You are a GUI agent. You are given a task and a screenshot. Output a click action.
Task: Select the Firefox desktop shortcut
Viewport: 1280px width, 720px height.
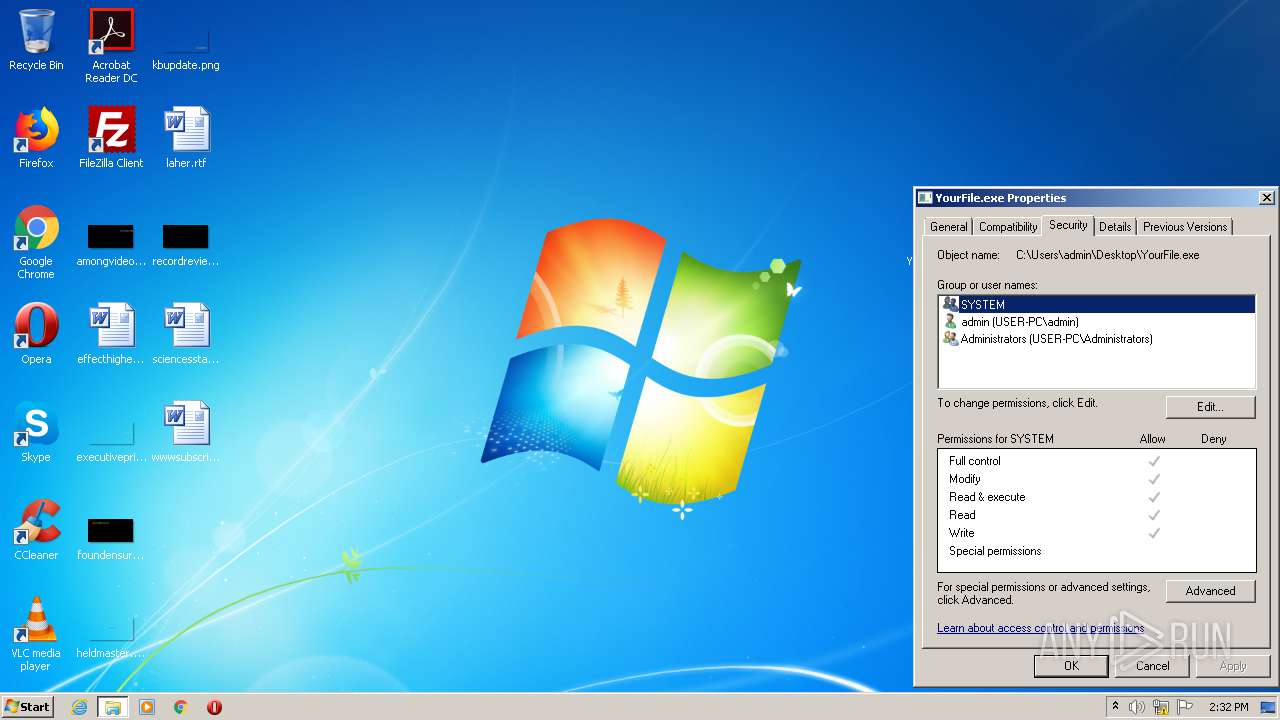(36, 138)
